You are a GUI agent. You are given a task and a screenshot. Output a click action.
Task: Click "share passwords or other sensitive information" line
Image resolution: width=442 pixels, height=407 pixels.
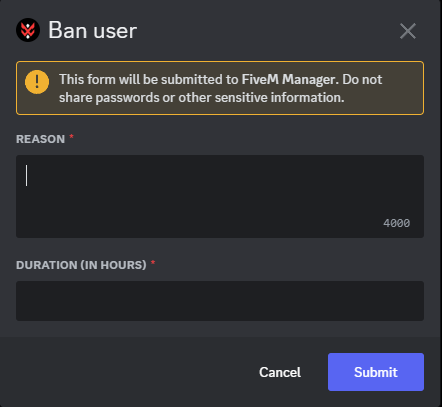tap(202, 98)
